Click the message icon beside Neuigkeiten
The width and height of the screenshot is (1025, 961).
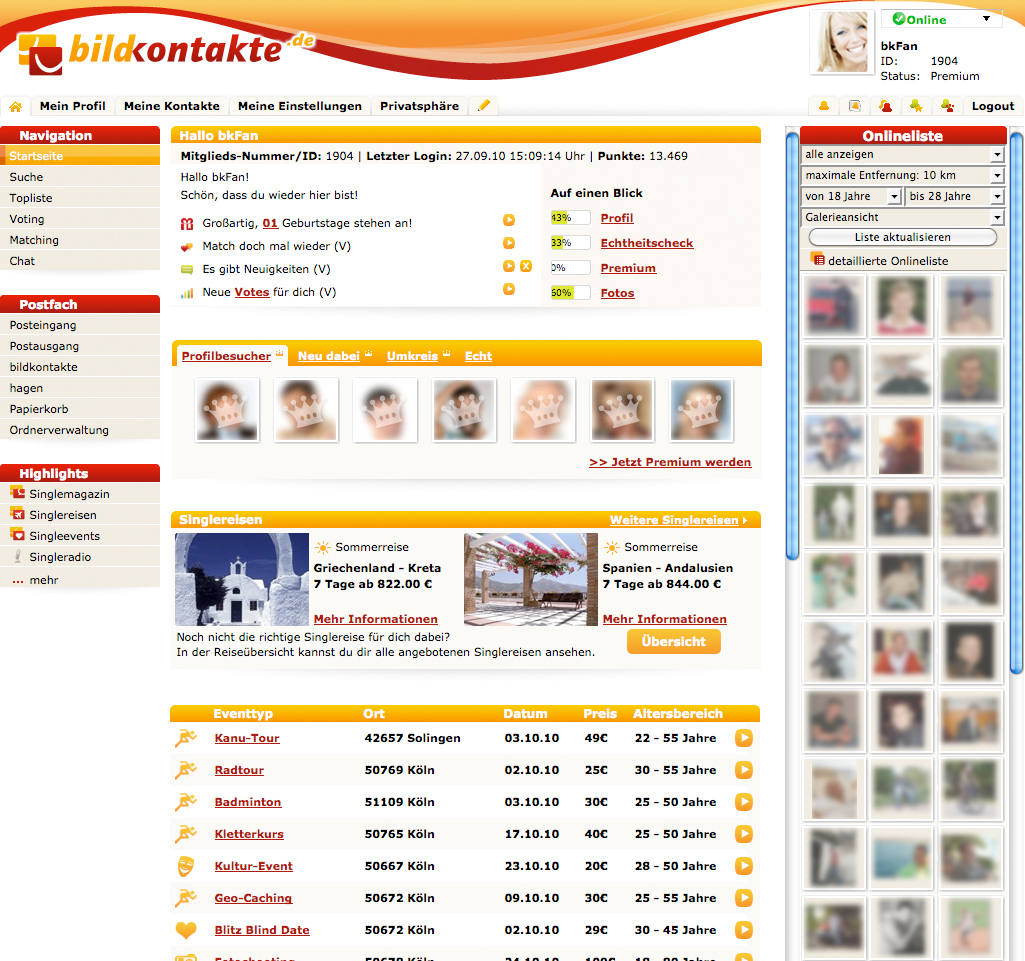pos(187,269)
